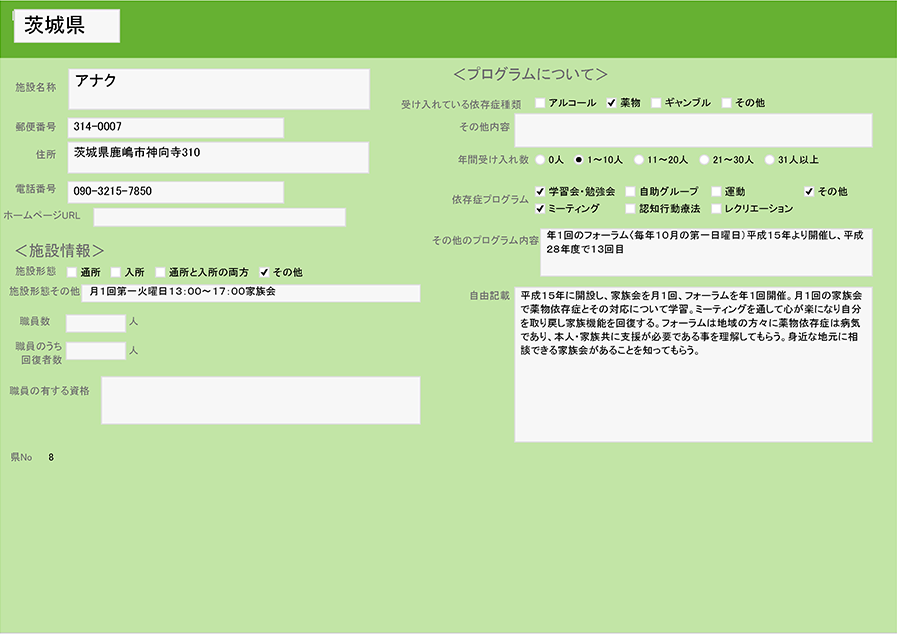Click the empty ホームページURL field
This screenshot has width=897, height=634.
(x=219, y=217)
